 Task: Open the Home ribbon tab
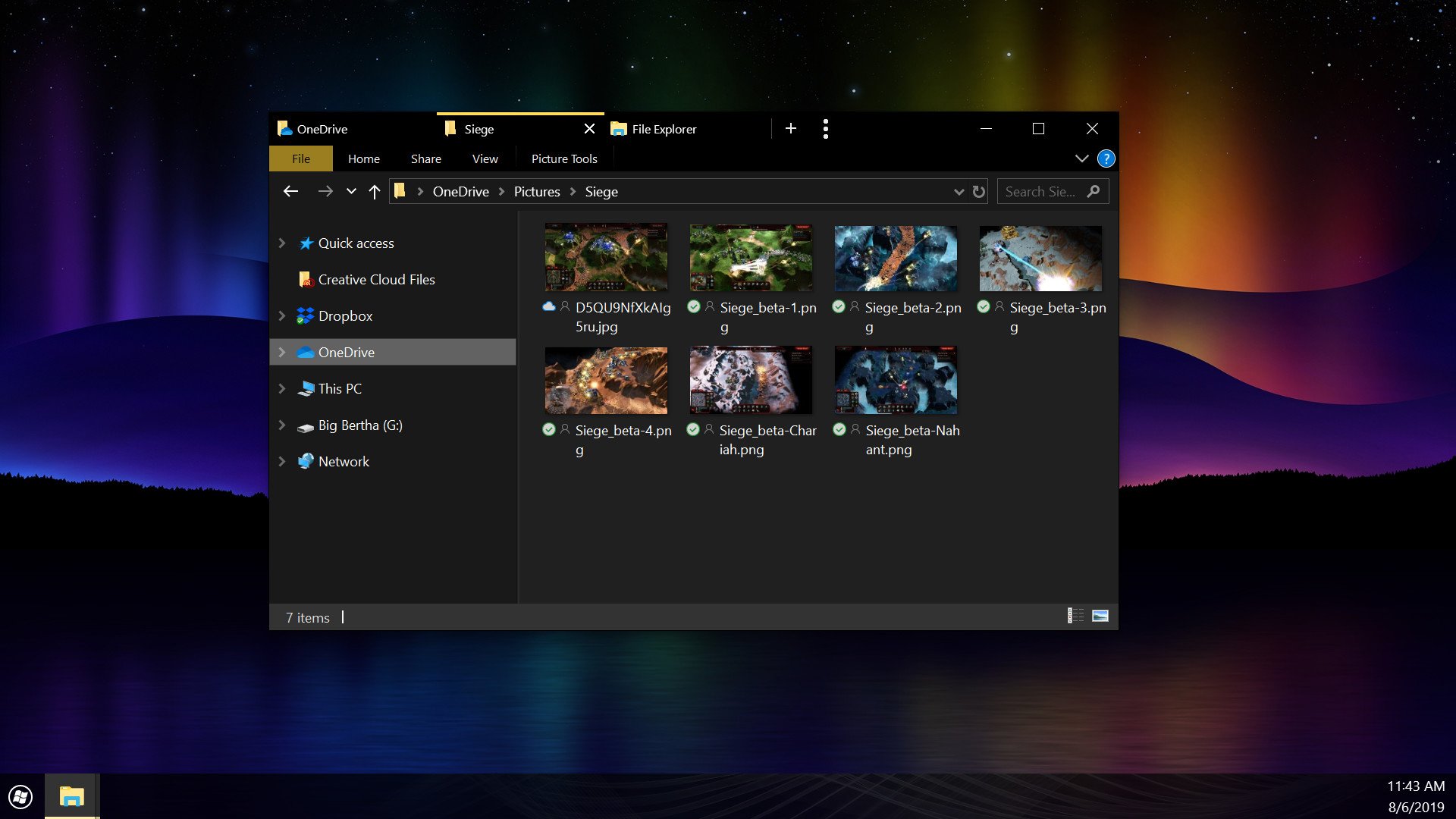point(364,158)
